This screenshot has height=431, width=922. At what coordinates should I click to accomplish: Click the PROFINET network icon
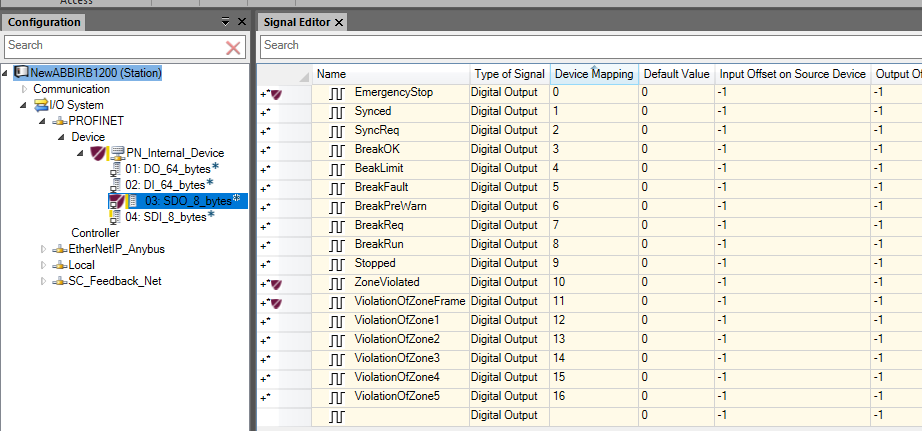pyautogui.click(x=60, y=121)
